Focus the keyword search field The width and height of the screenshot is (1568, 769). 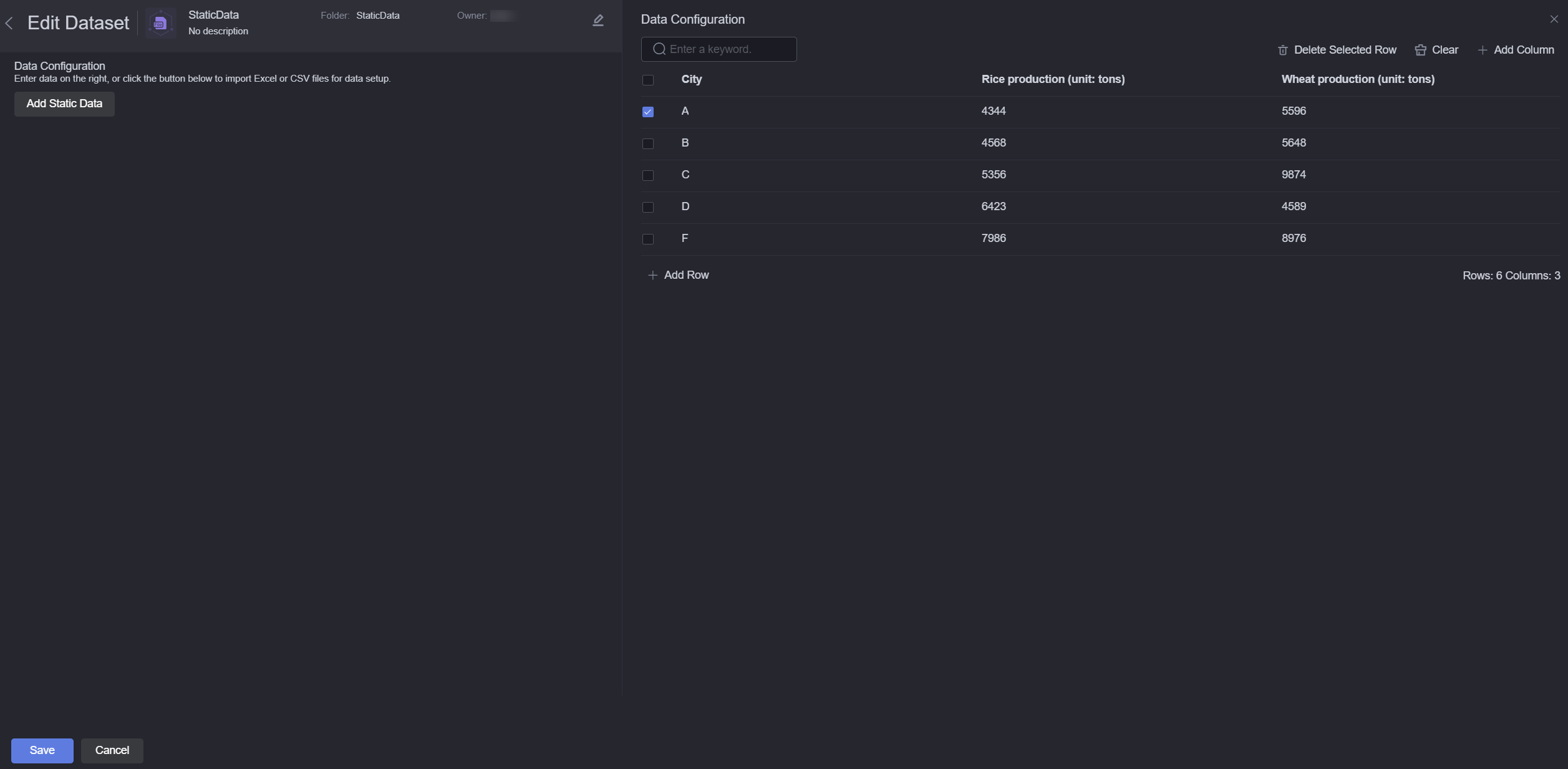719,49
